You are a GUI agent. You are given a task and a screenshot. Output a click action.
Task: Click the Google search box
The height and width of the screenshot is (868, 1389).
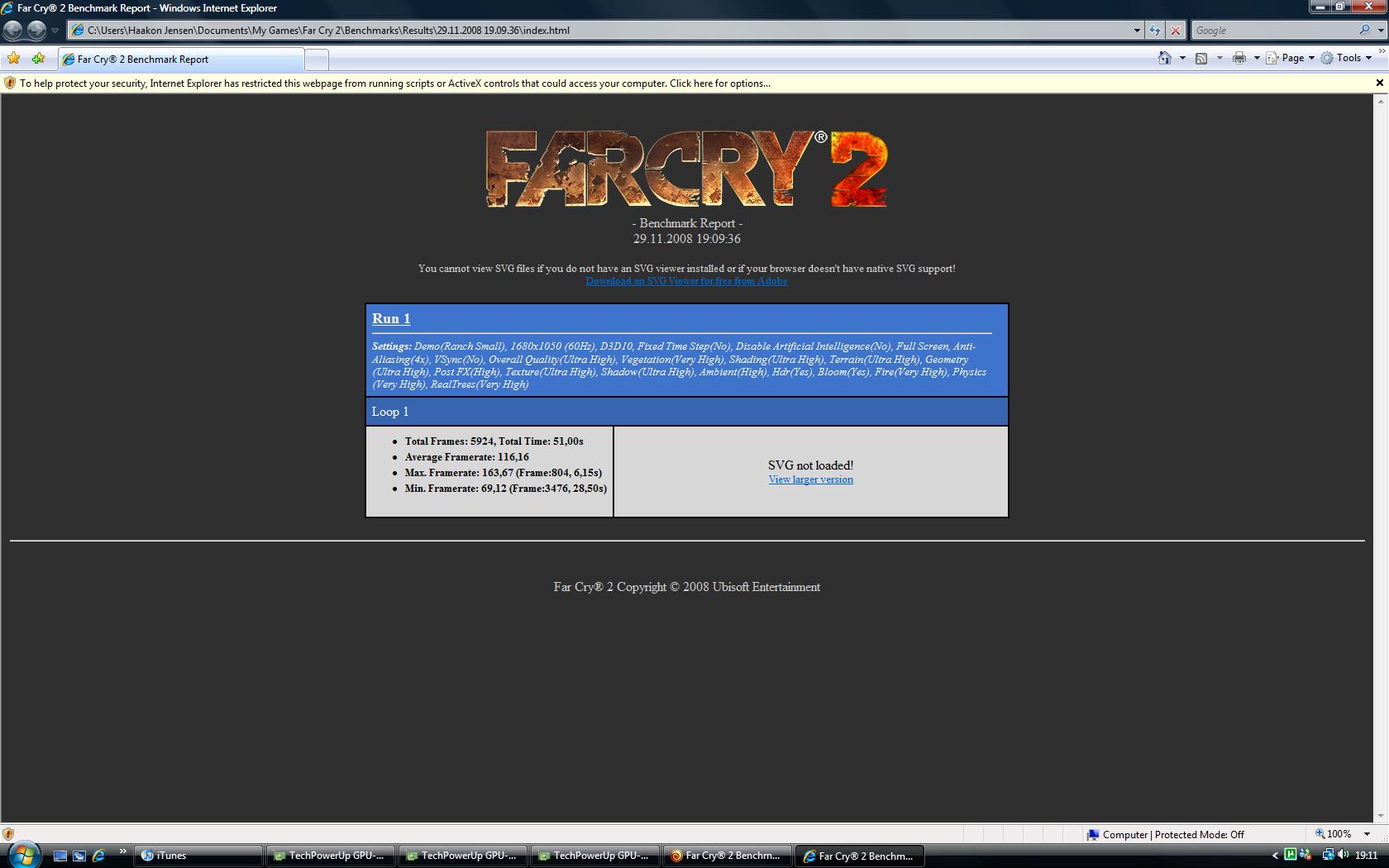[1273, 31]
